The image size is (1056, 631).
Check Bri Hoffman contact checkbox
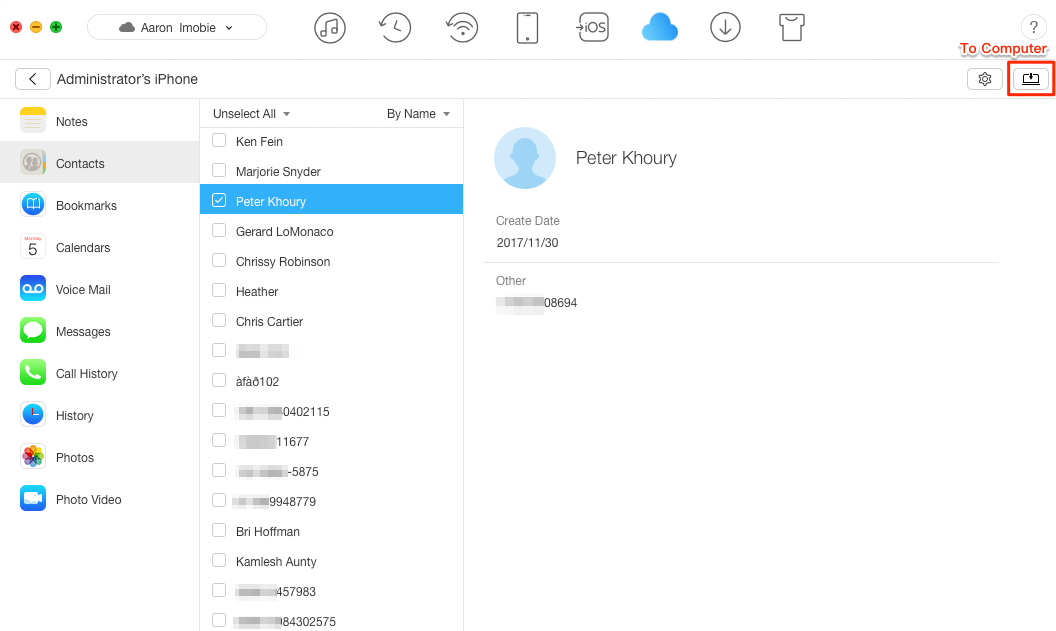coord(219,530)
